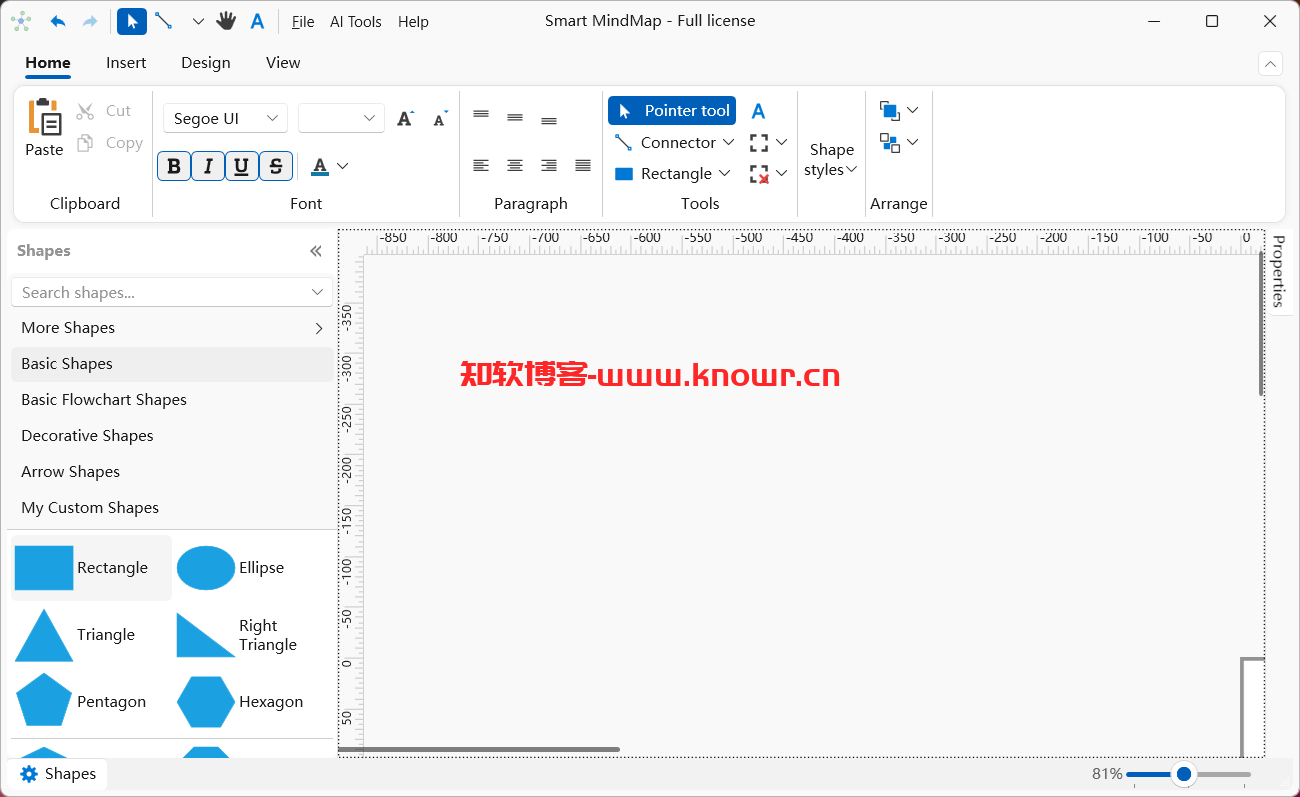Click the Undo arrow in title bar
1300x797 pixels.
58,21
